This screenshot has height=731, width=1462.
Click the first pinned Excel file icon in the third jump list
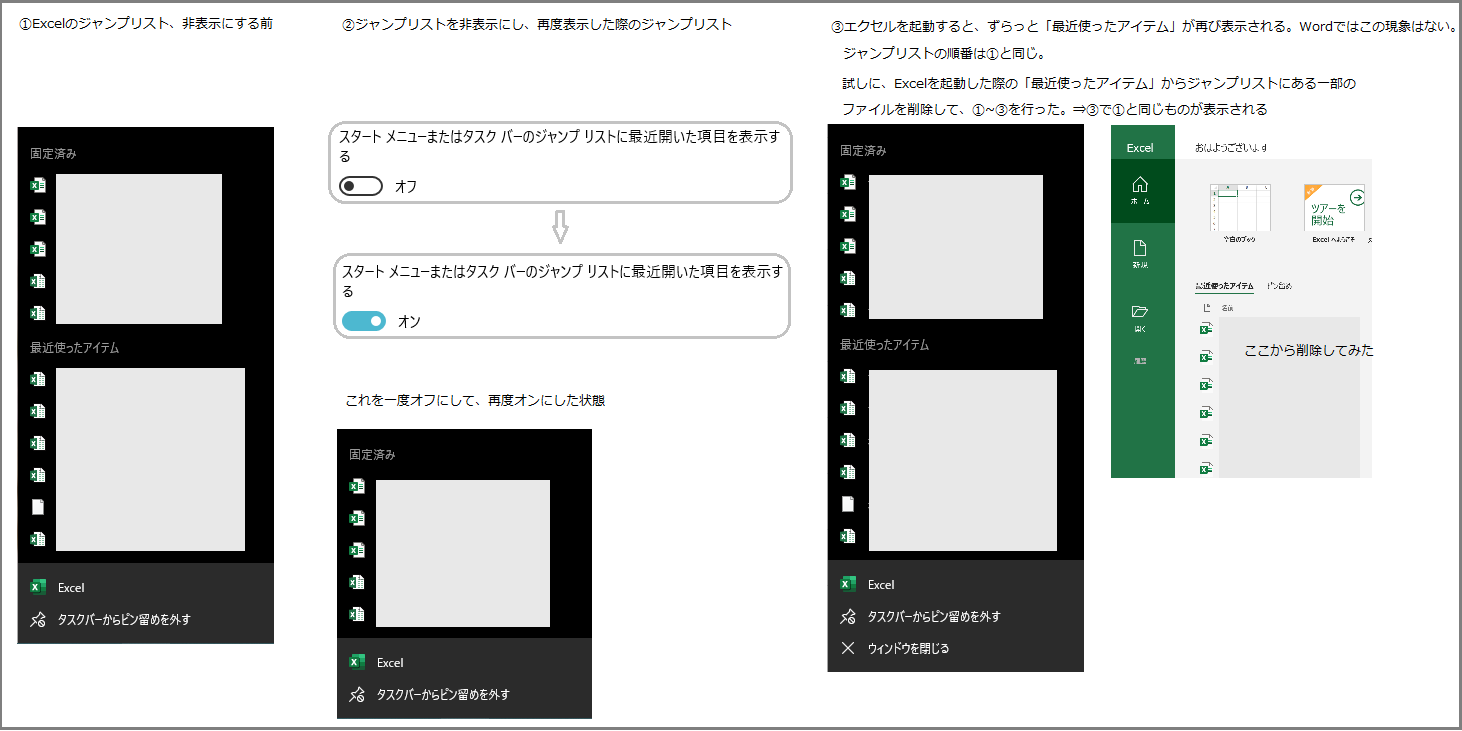pyautogui.click(x=848, y=182)
